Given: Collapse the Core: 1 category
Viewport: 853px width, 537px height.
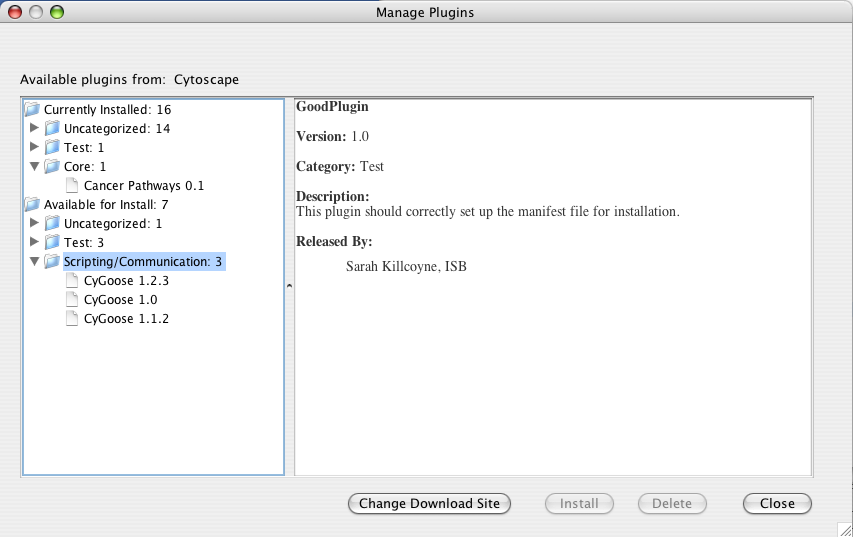Looking at the screenshot, I should 35,166.
